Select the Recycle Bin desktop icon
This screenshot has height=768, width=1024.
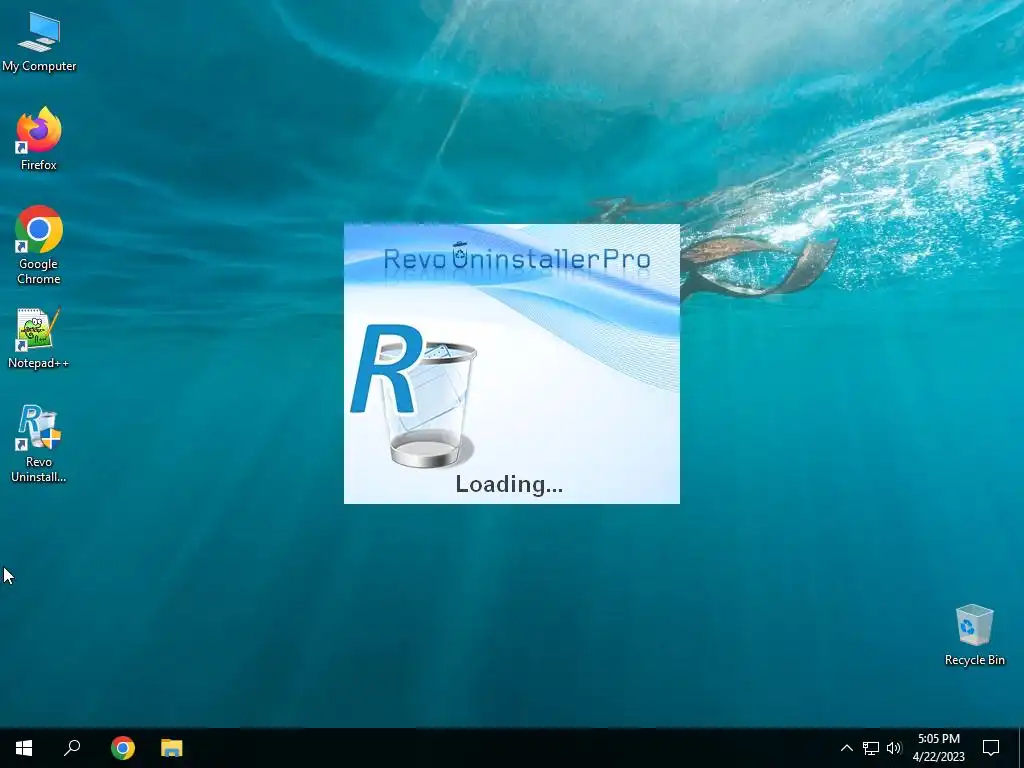click(x=974, y=635)
